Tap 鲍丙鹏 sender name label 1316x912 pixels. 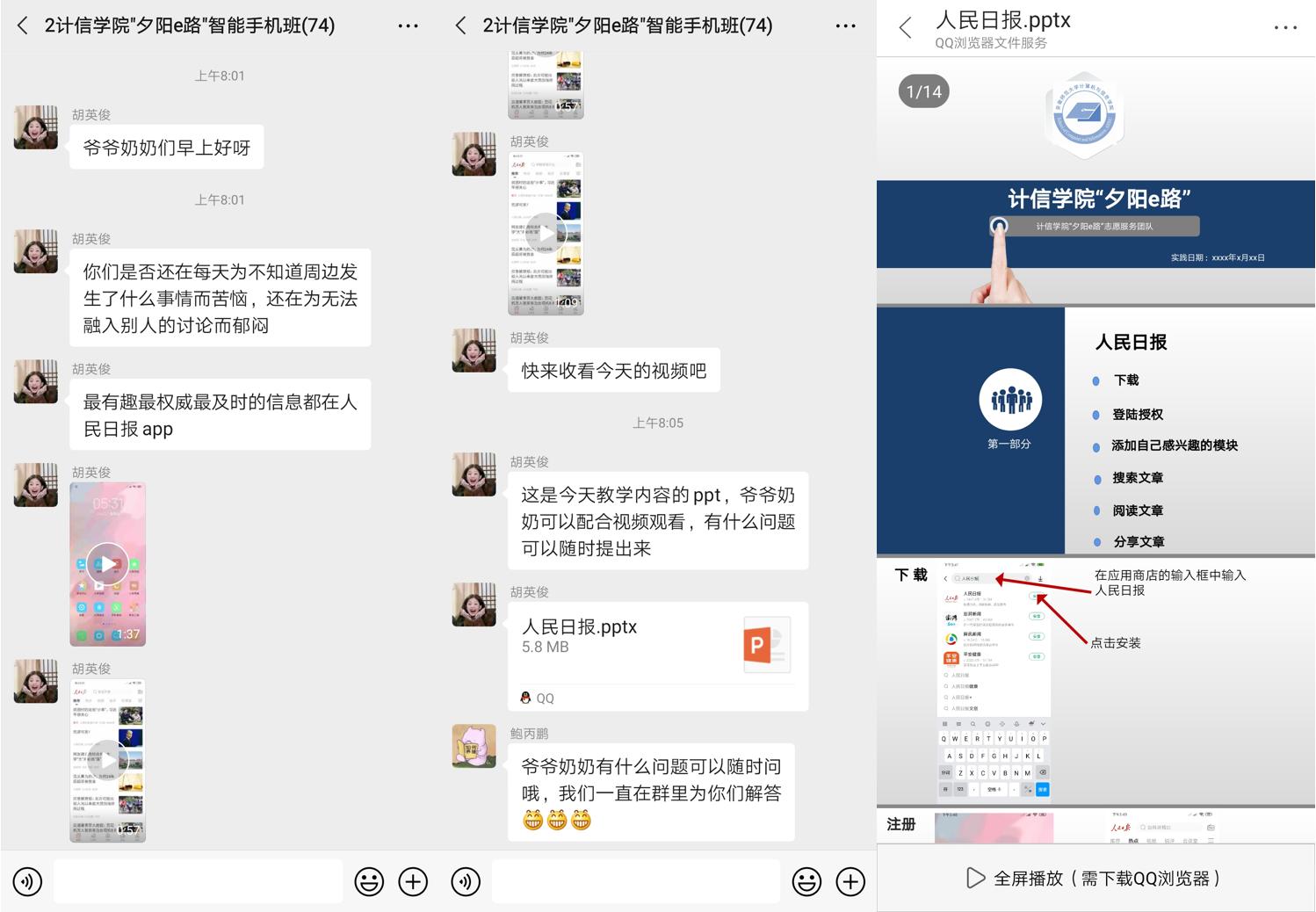click(x=529, y=734)
